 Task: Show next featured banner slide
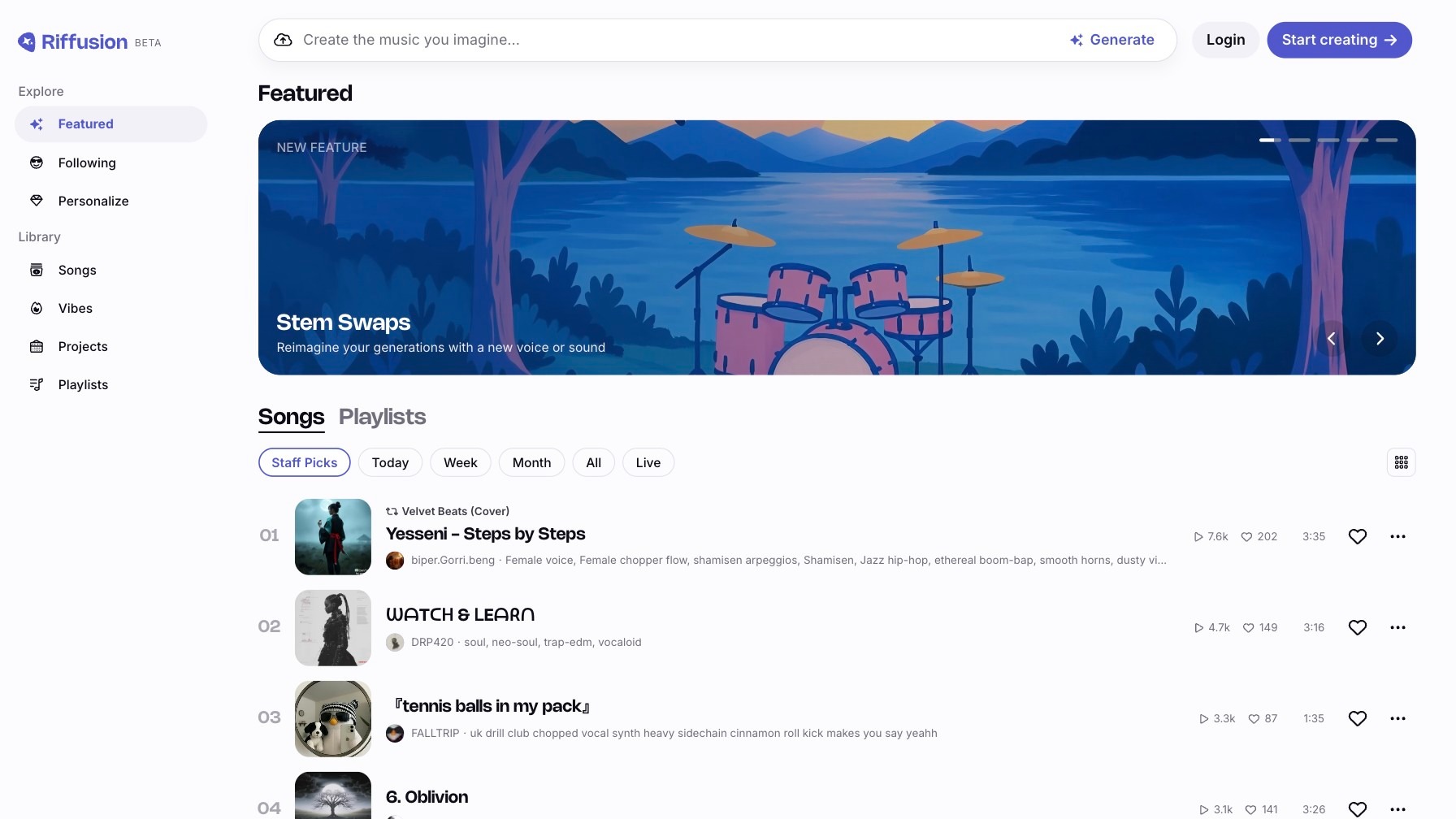tap(1379, 339)
